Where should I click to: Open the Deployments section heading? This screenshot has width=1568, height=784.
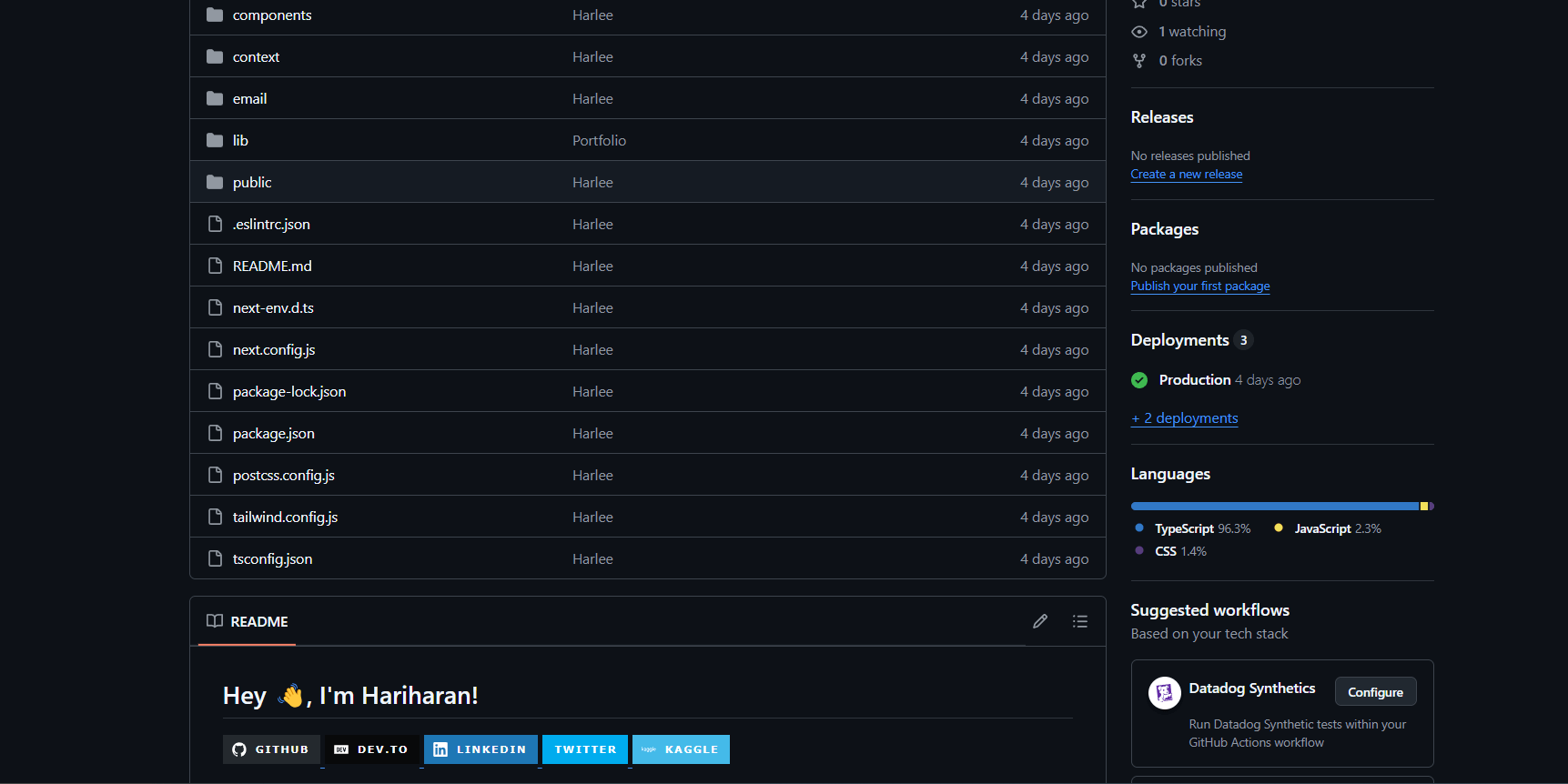click(x=1179, y=340)
